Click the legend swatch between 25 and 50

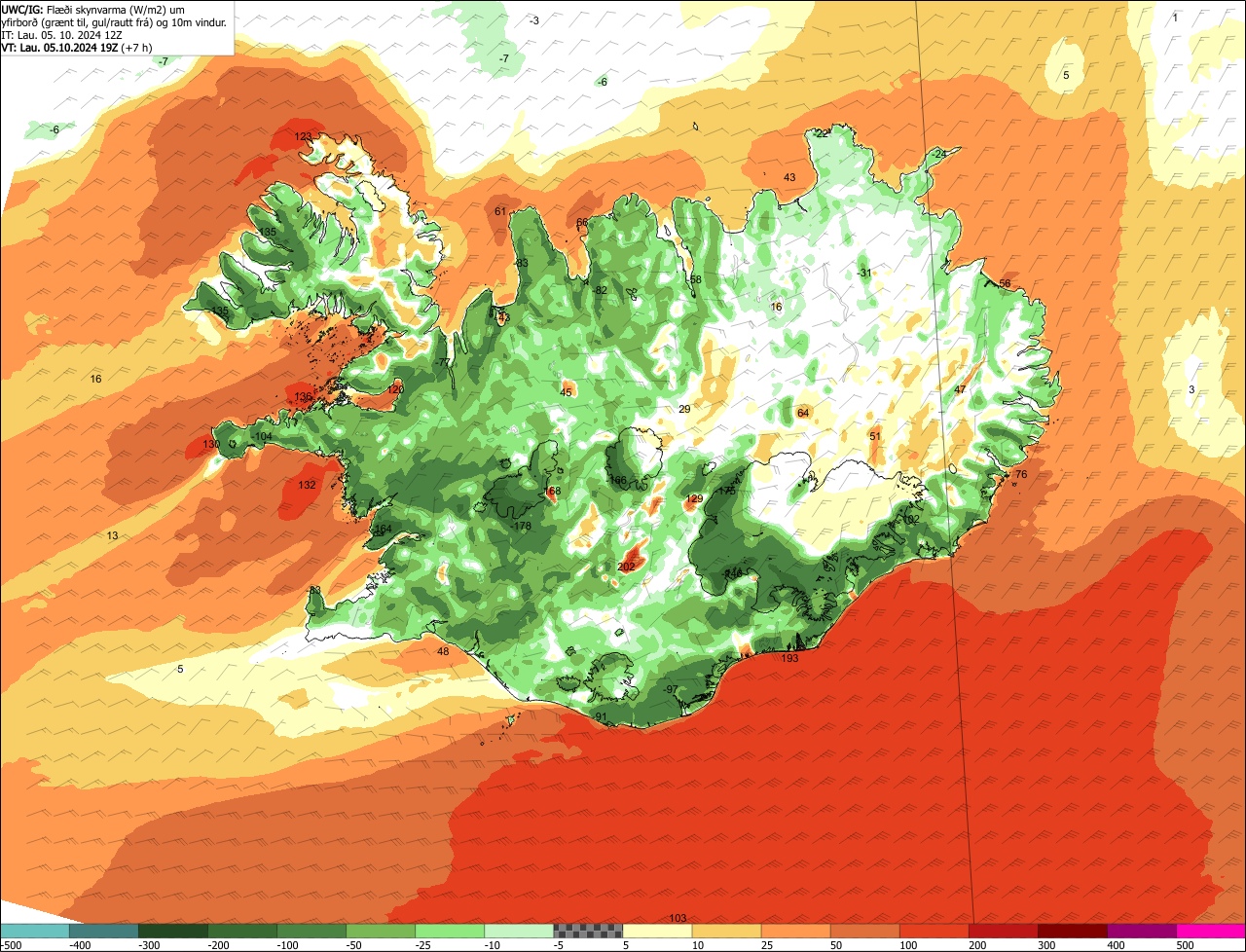point(795,931)
